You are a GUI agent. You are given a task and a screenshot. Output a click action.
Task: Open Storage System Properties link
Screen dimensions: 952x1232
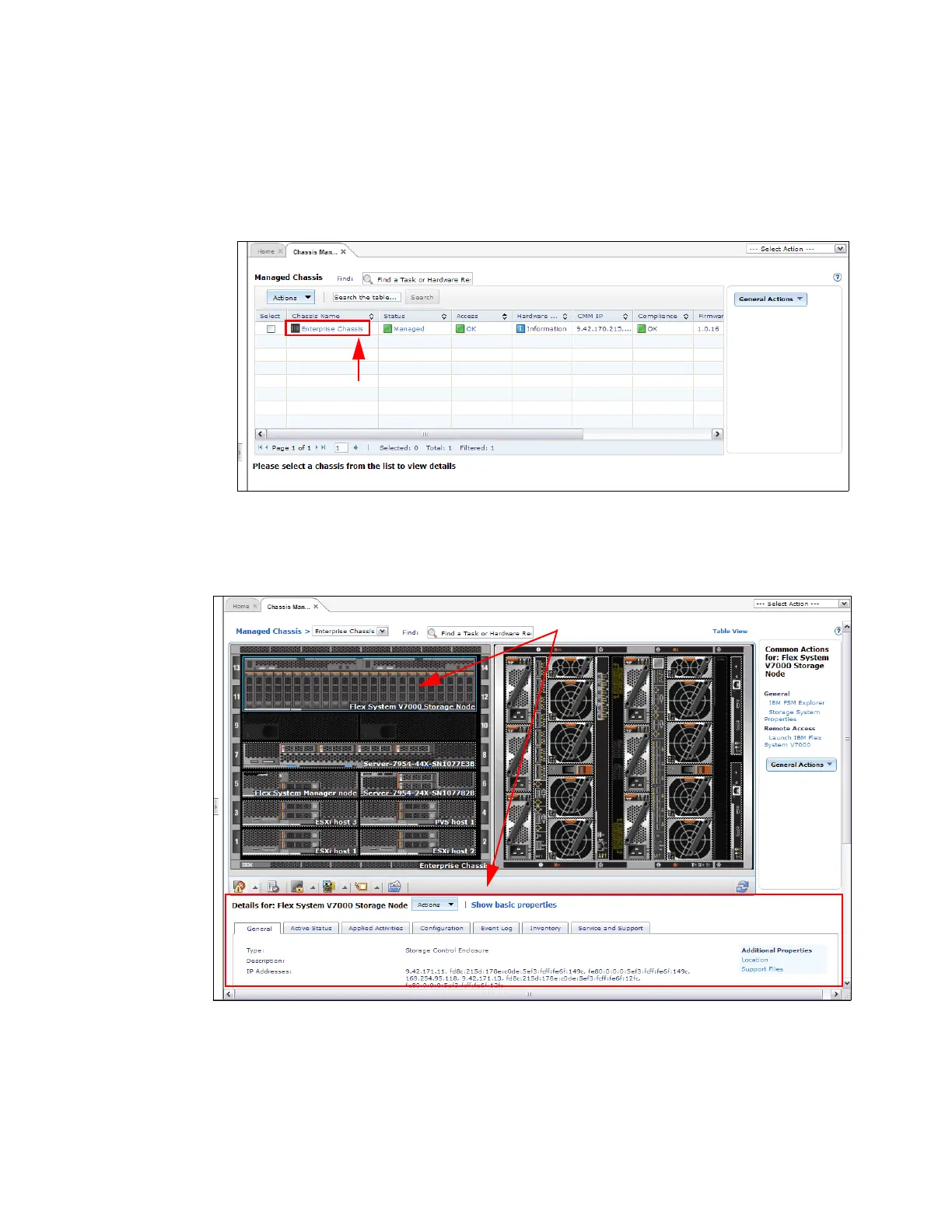793,716
